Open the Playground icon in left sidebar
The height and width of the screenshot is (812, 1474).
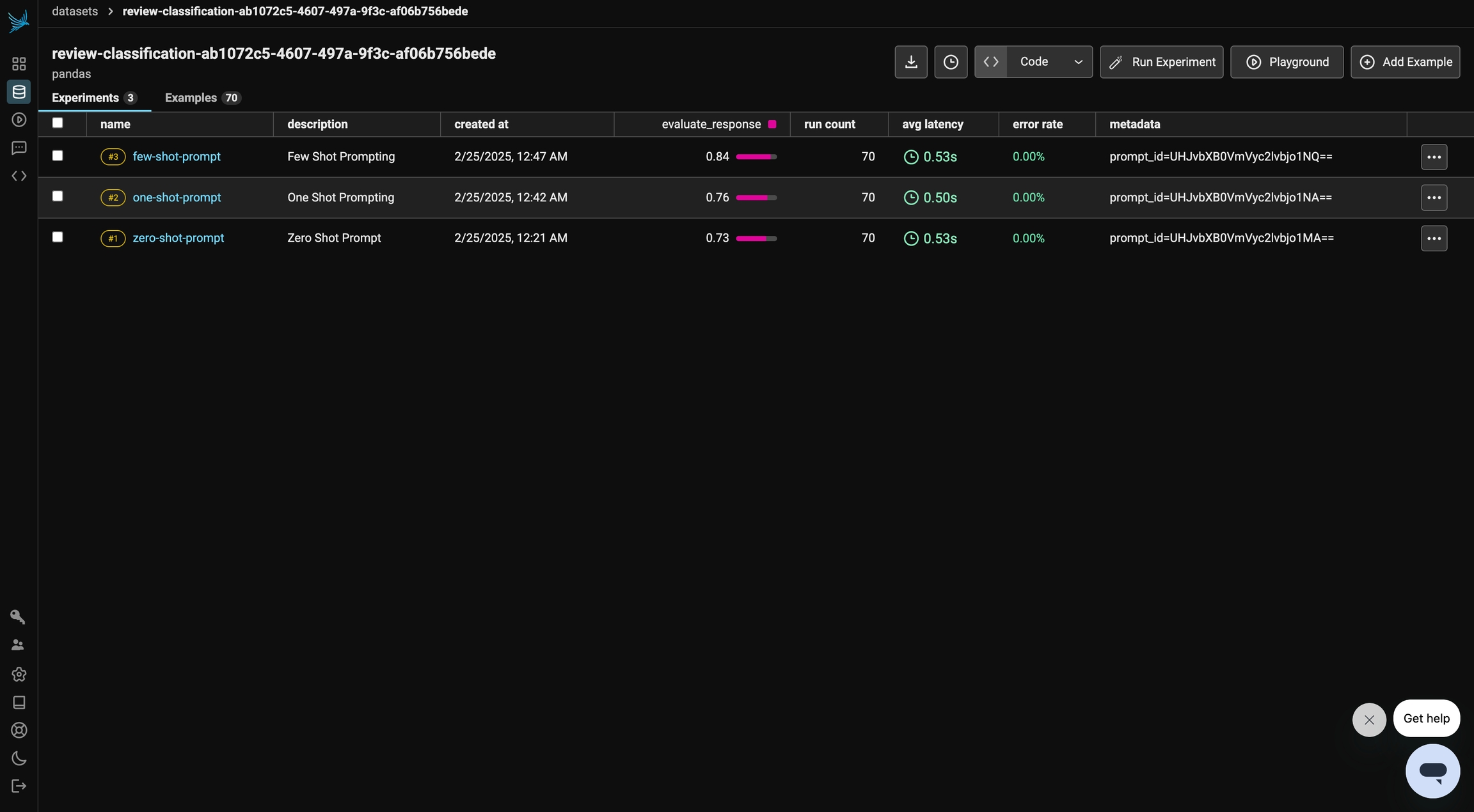tap(19, 120)
